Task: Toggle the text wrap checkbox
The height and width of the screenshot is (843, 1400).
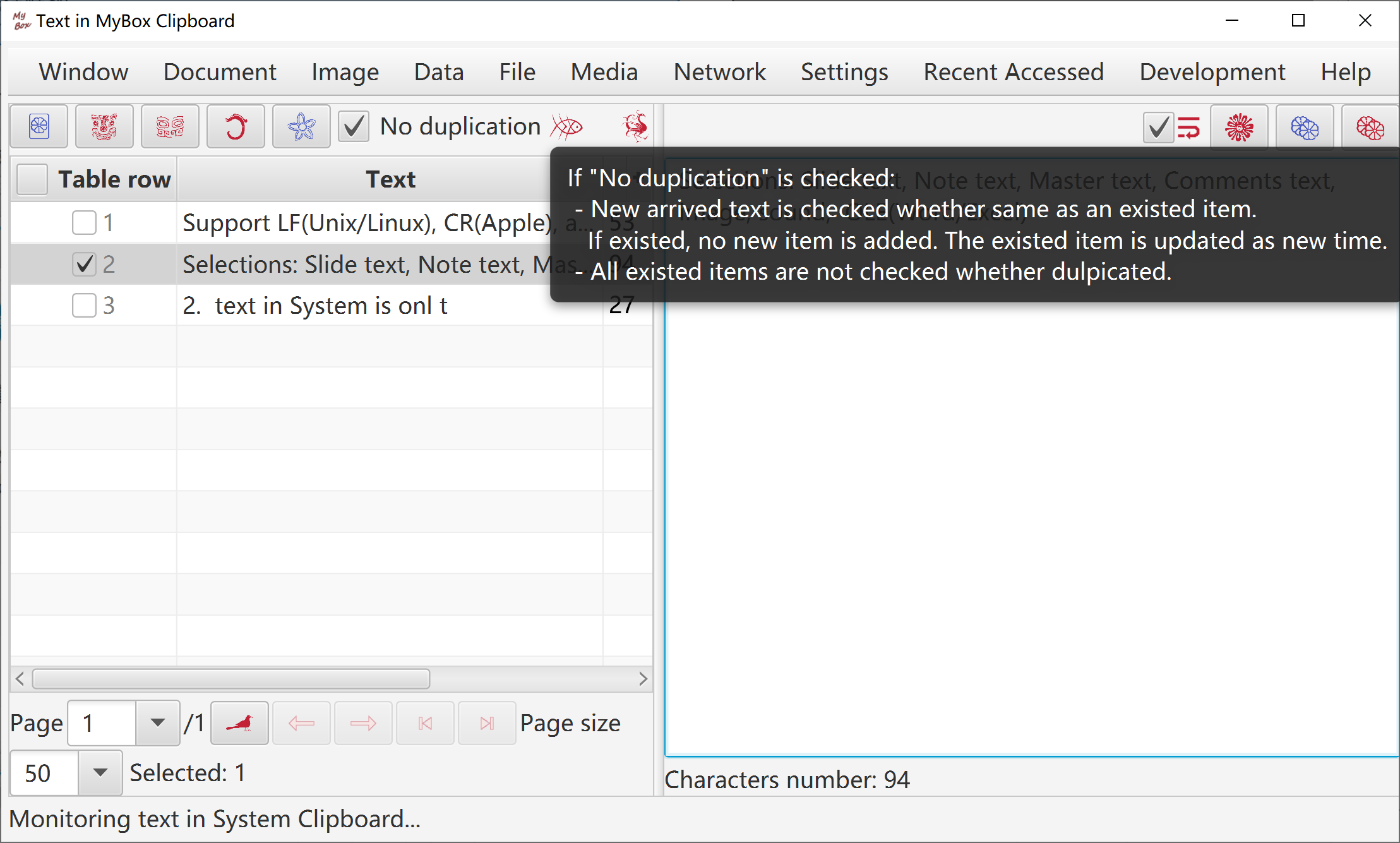Action: coord(1159,128)
